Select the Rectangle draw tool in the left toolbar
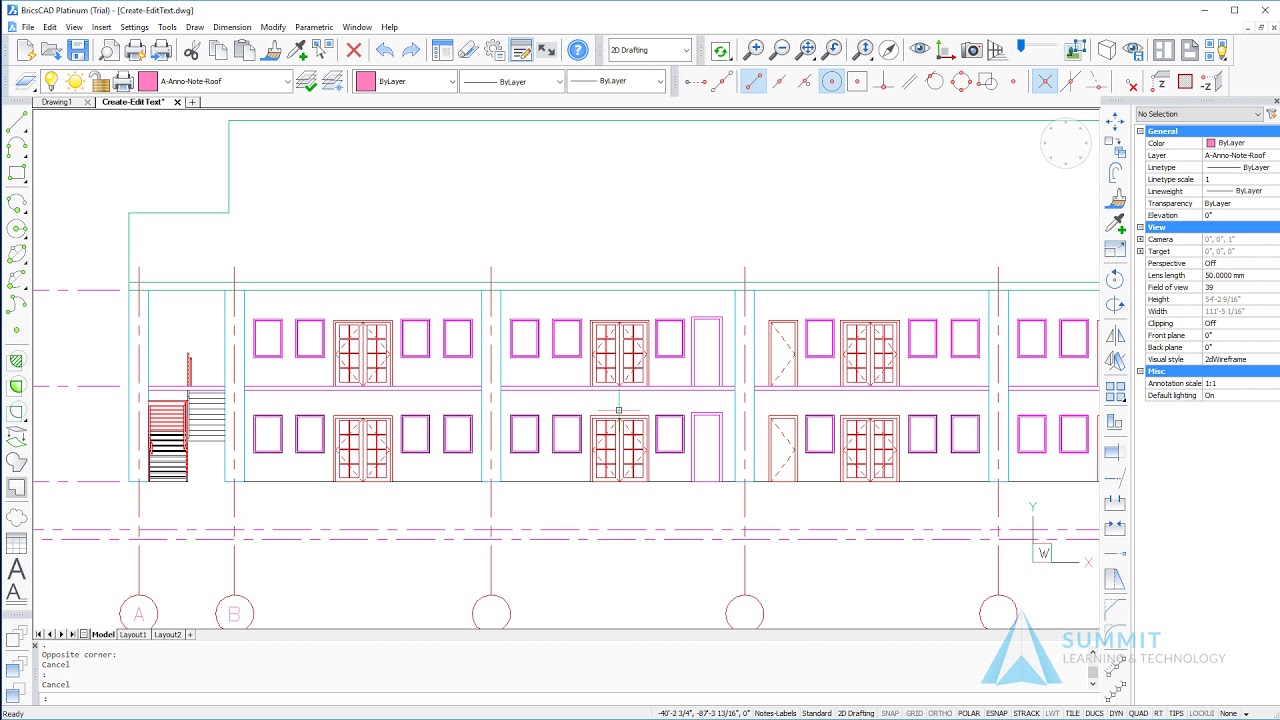Viewport: 1280px width, 720px height. pos(17,174)
